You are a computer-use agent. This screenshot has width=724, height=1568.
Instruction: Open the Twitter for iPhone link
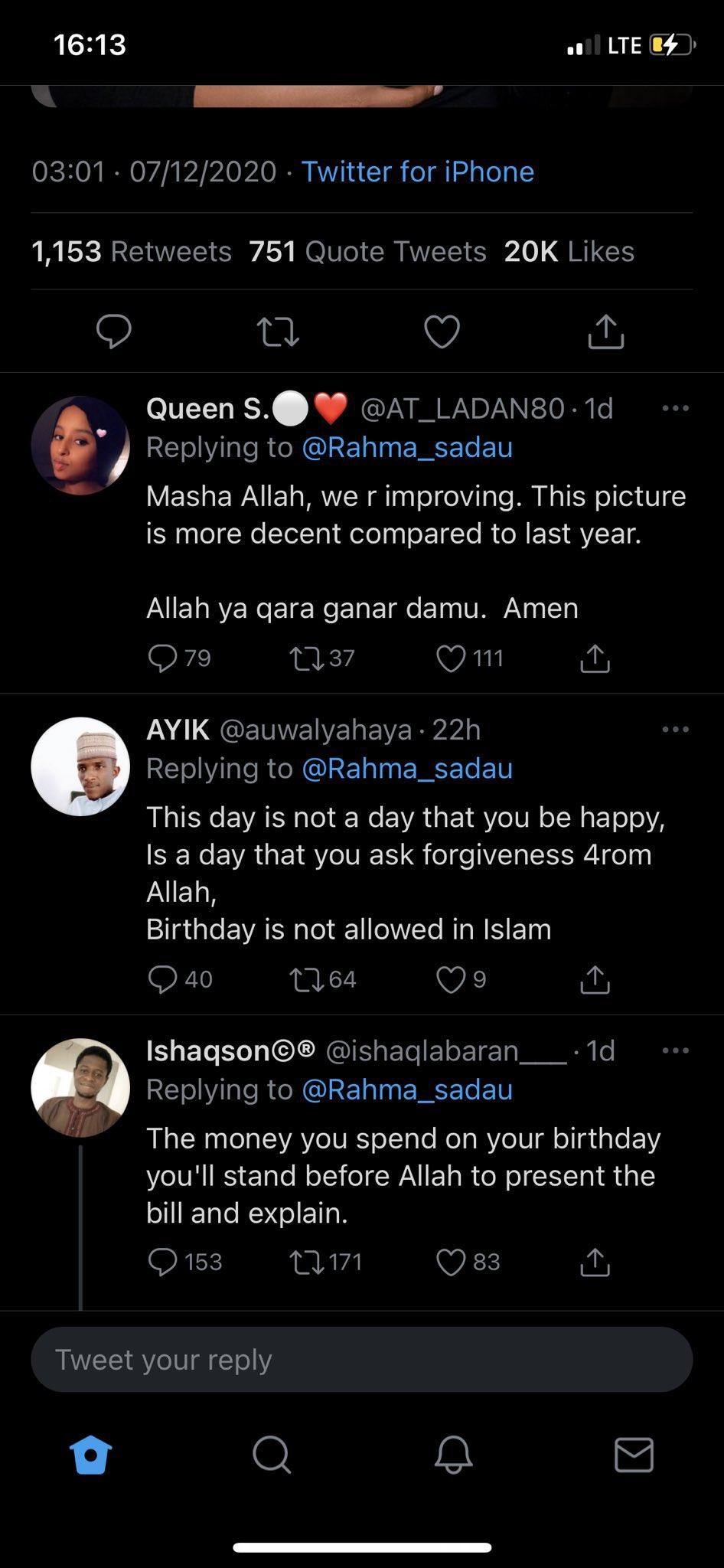417,171
